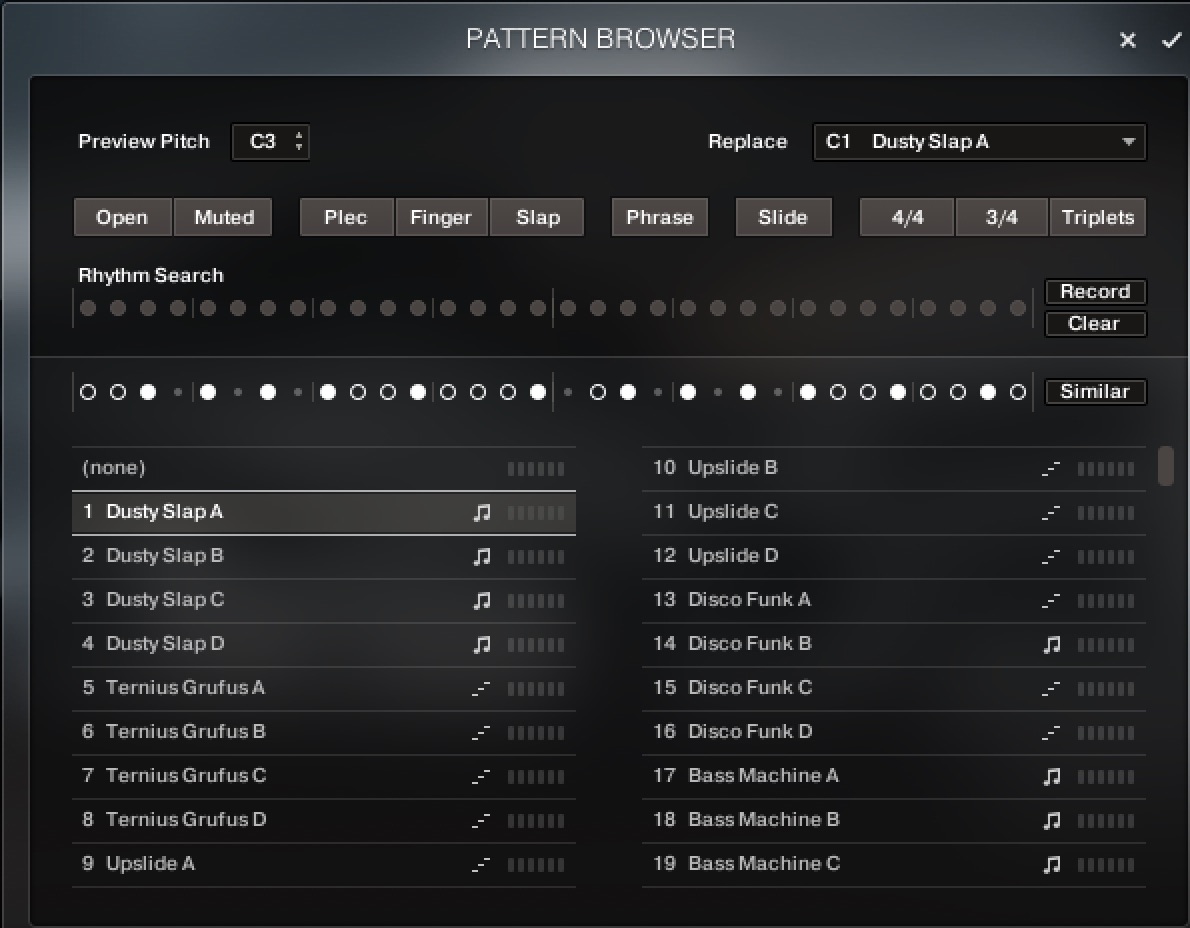
Task: Click the music note icon for Dusty Slap A
Action: tap(482, 512)
